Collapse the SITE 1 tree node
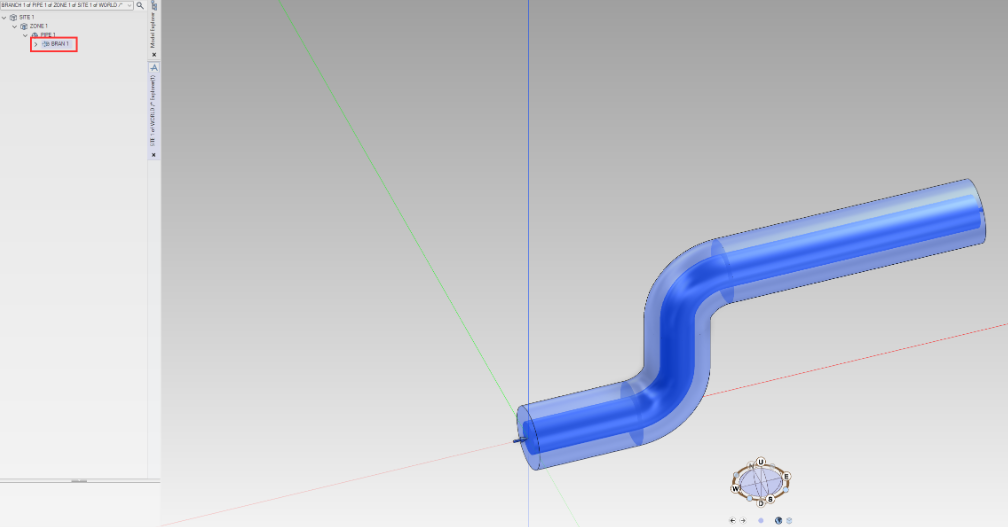Screen dimensions: 1008x527 click(x=4, y=17)
